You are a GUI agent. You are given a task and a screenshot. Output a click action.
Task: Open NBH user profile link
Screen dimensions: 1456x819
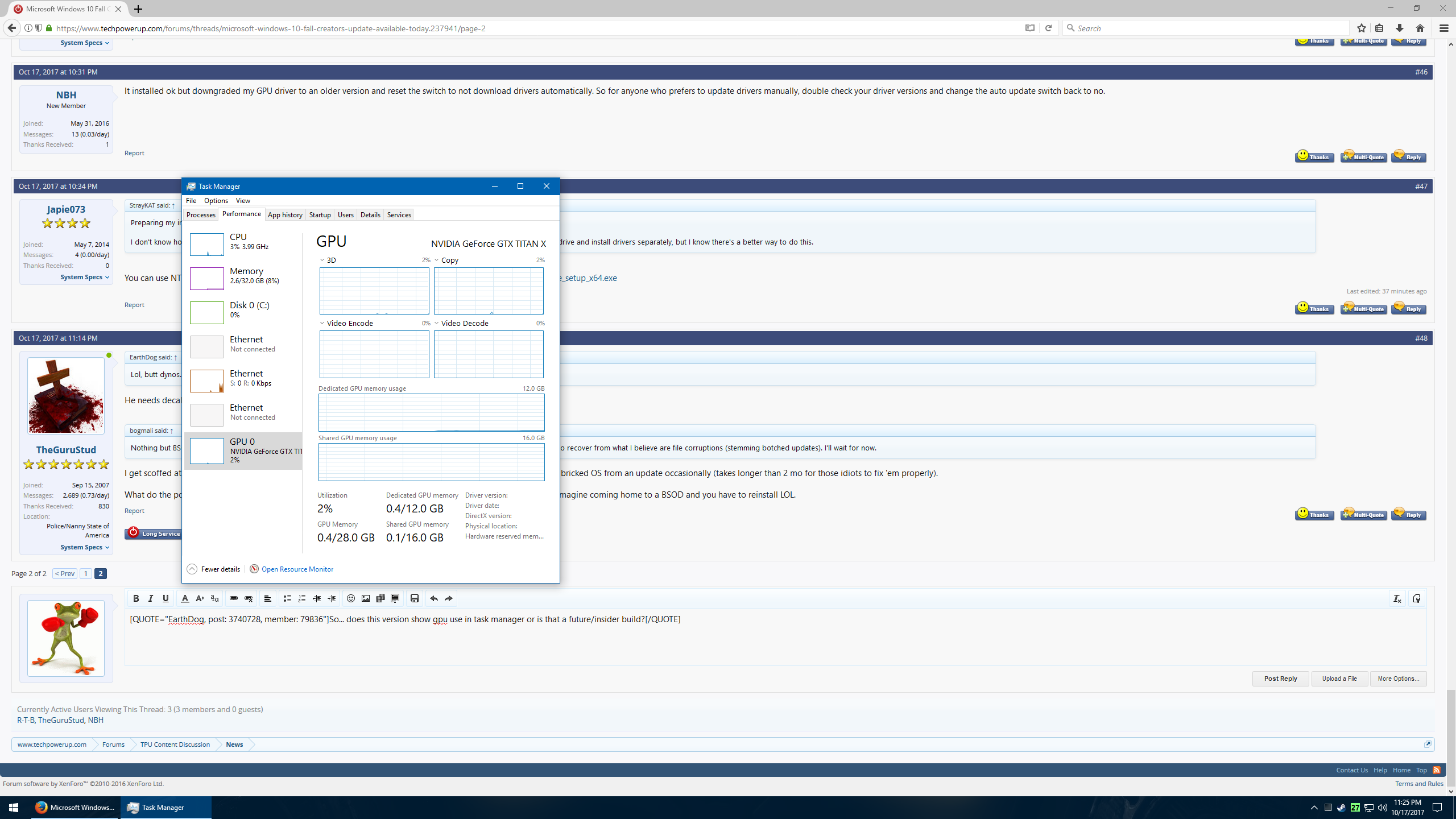pos(66,95)
